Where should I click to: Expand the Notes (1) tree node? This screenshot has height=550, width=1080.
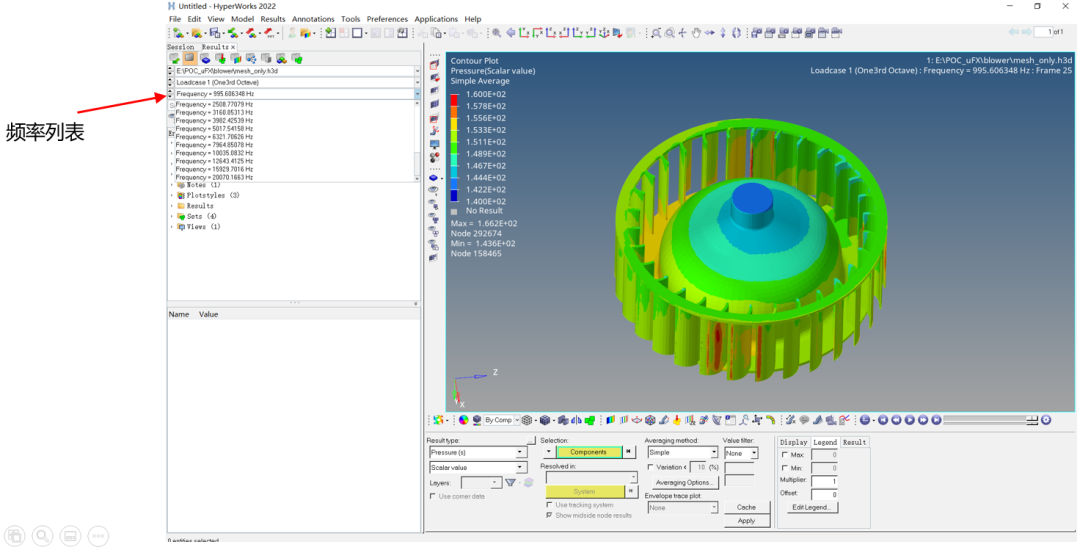click(172, 185)
